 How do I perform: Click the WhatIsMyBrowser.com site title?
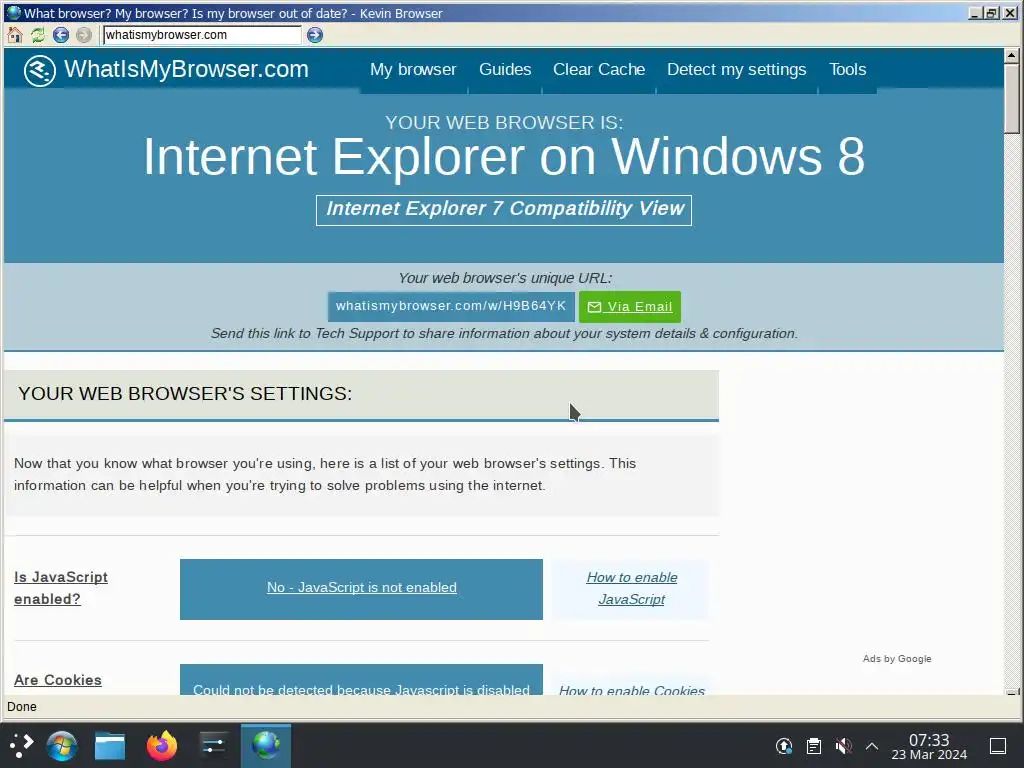click(186, 69)
